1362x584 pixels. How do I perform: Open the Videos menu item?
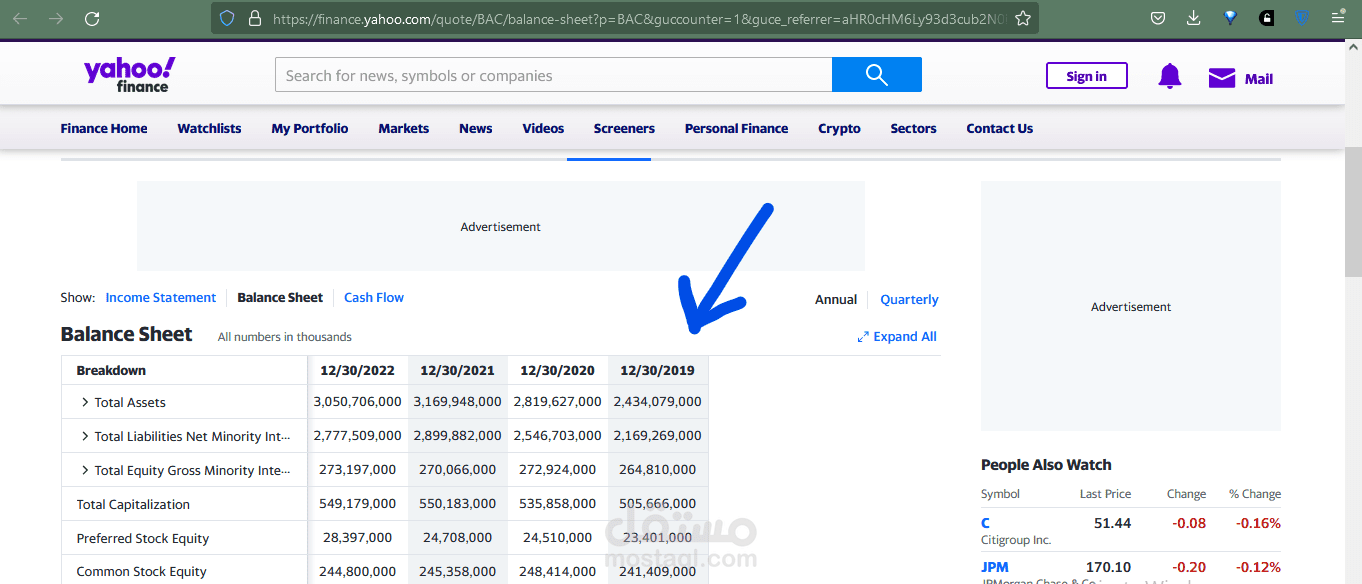coord(543,128)
